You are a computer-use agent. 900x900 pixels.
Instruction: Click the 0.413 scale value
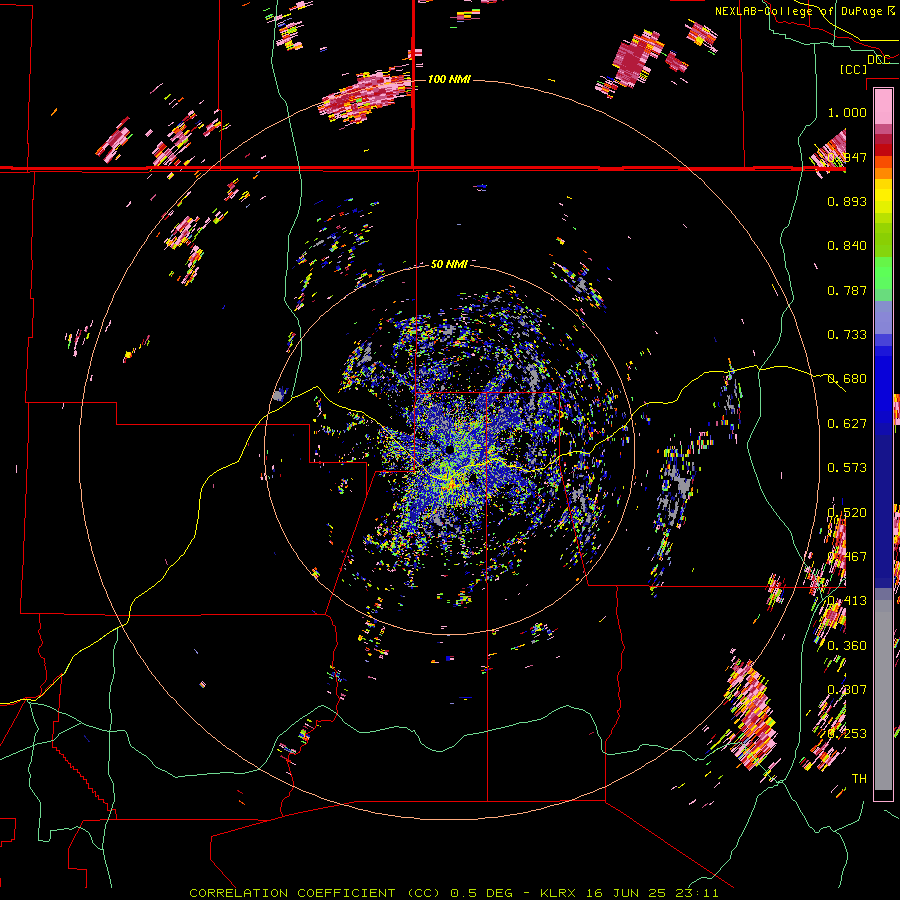[847, 601]
